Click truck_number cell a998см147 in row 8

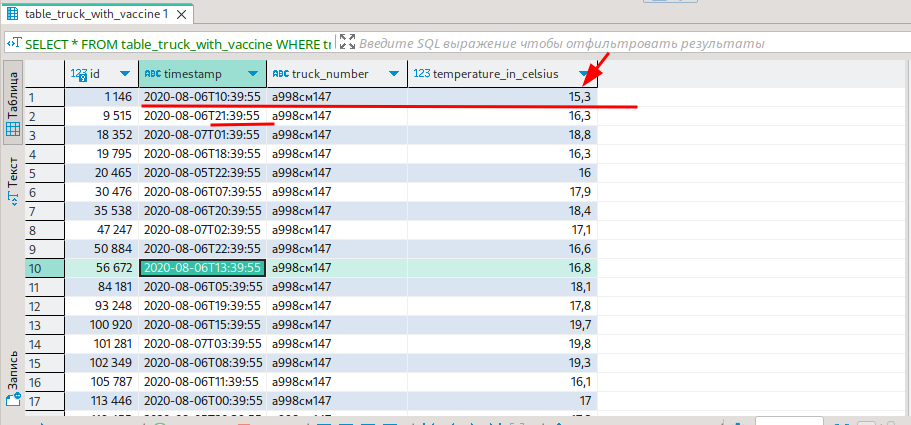pyautogui.click(x=338, y=230)
